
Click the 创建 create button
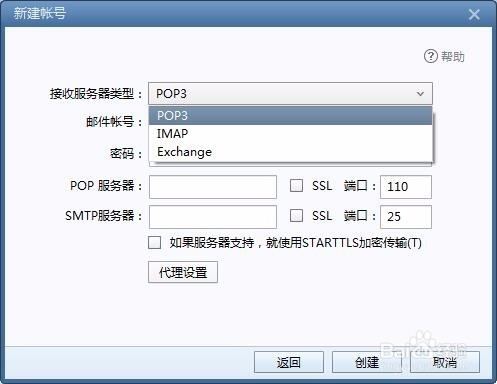tap(367, 362)
